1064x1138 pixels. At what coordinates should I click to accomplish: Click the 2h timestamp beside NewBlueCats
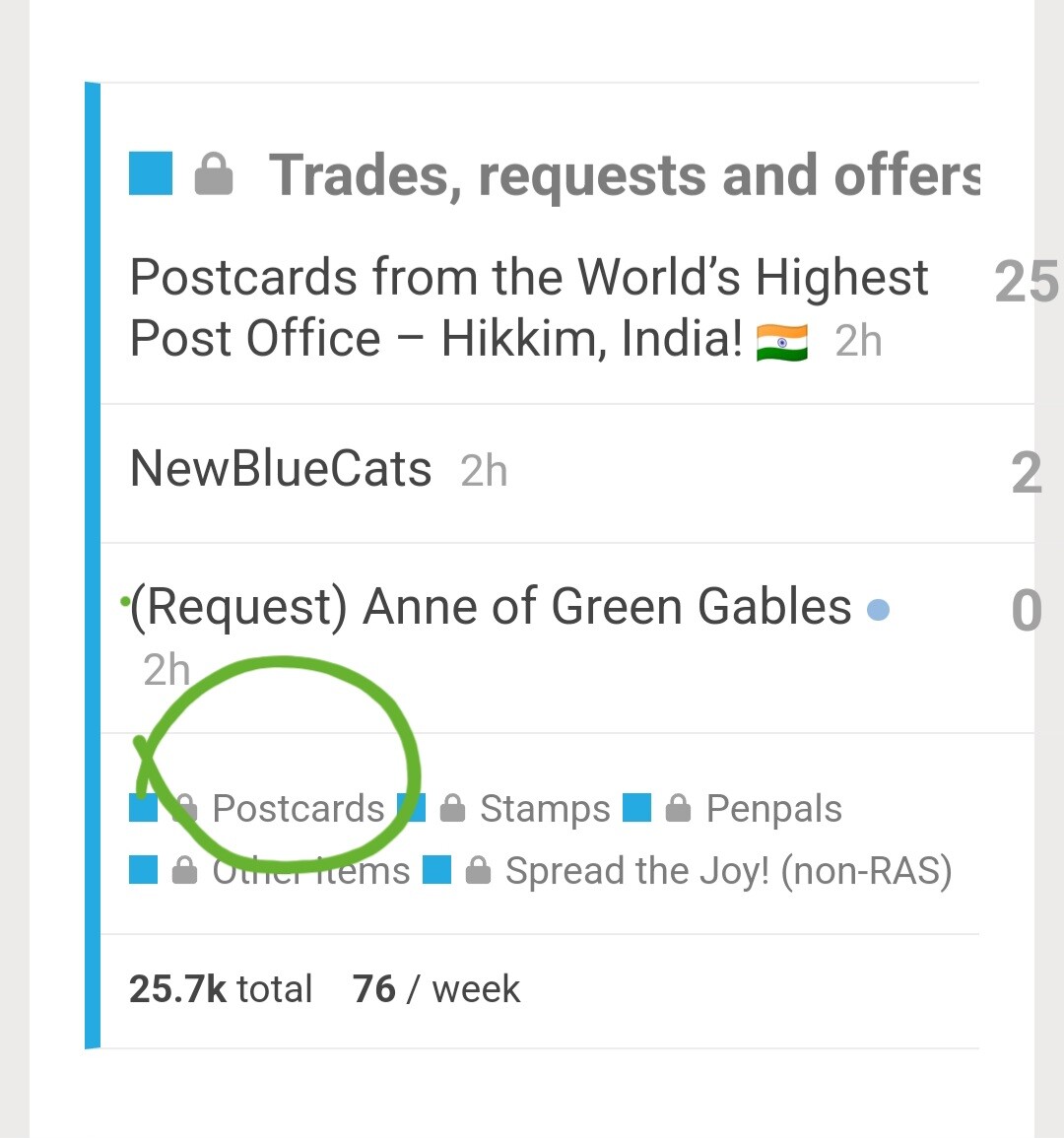(x=484, y=471)
